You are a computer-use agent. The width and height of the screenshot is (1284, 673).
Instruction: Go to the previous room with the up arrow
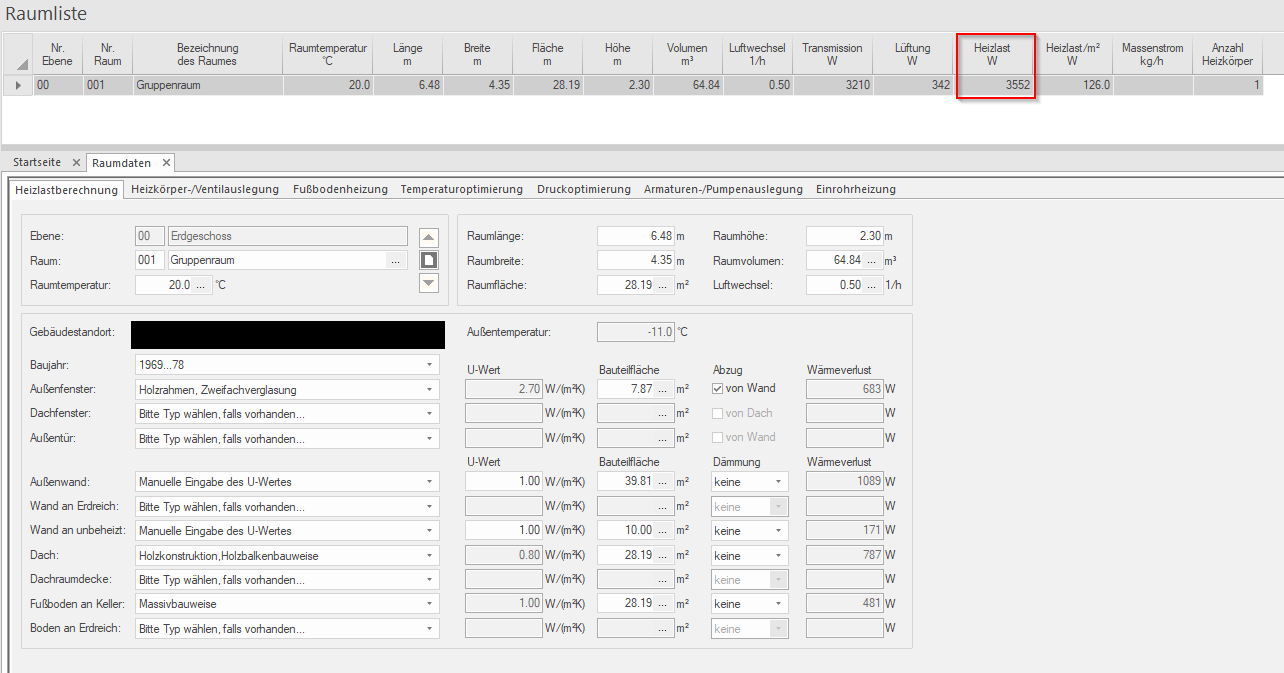click(x=429, y=237)
